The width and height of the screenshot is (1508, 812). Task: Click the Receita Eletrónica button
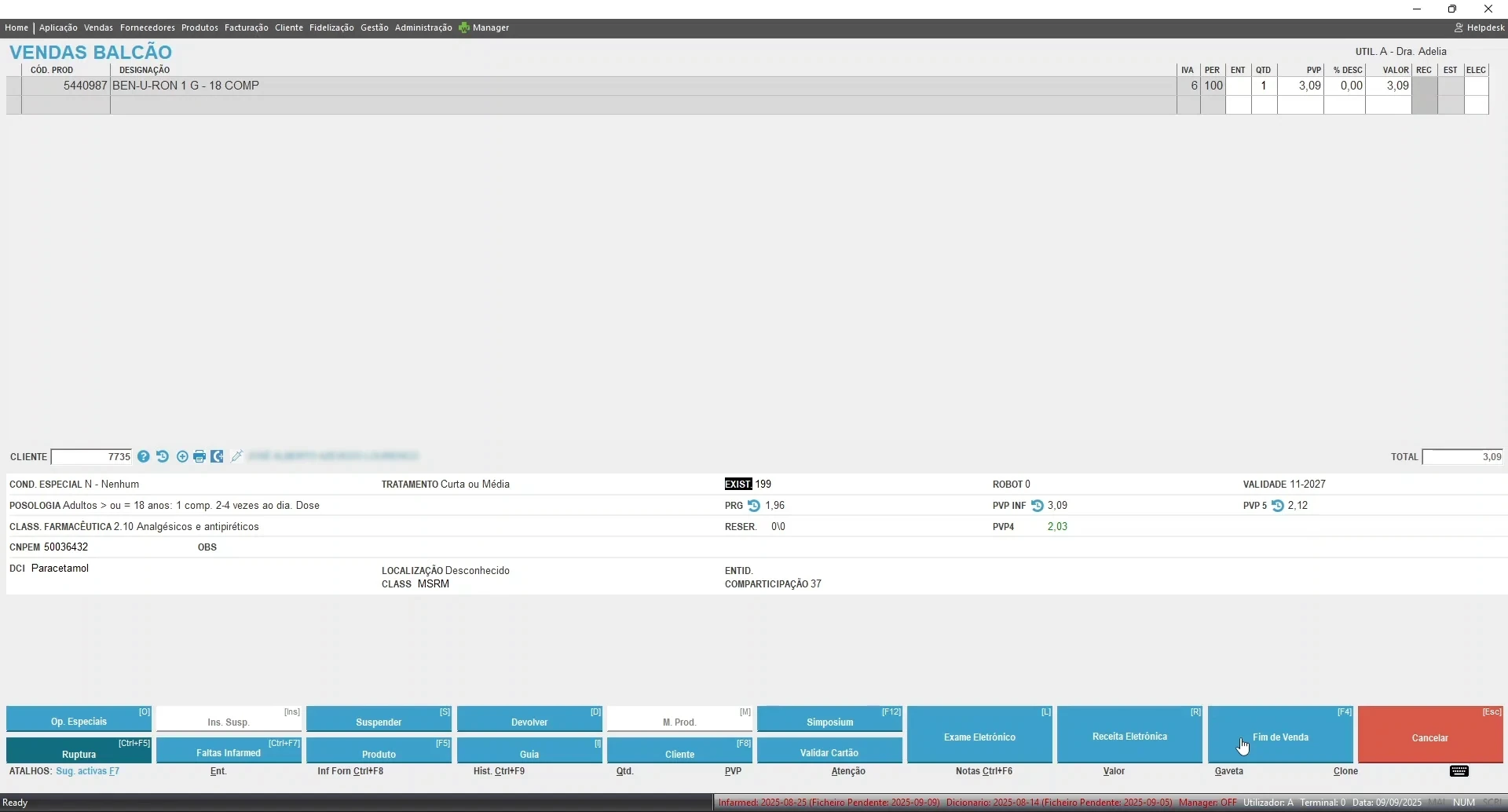click(1129, 736)
